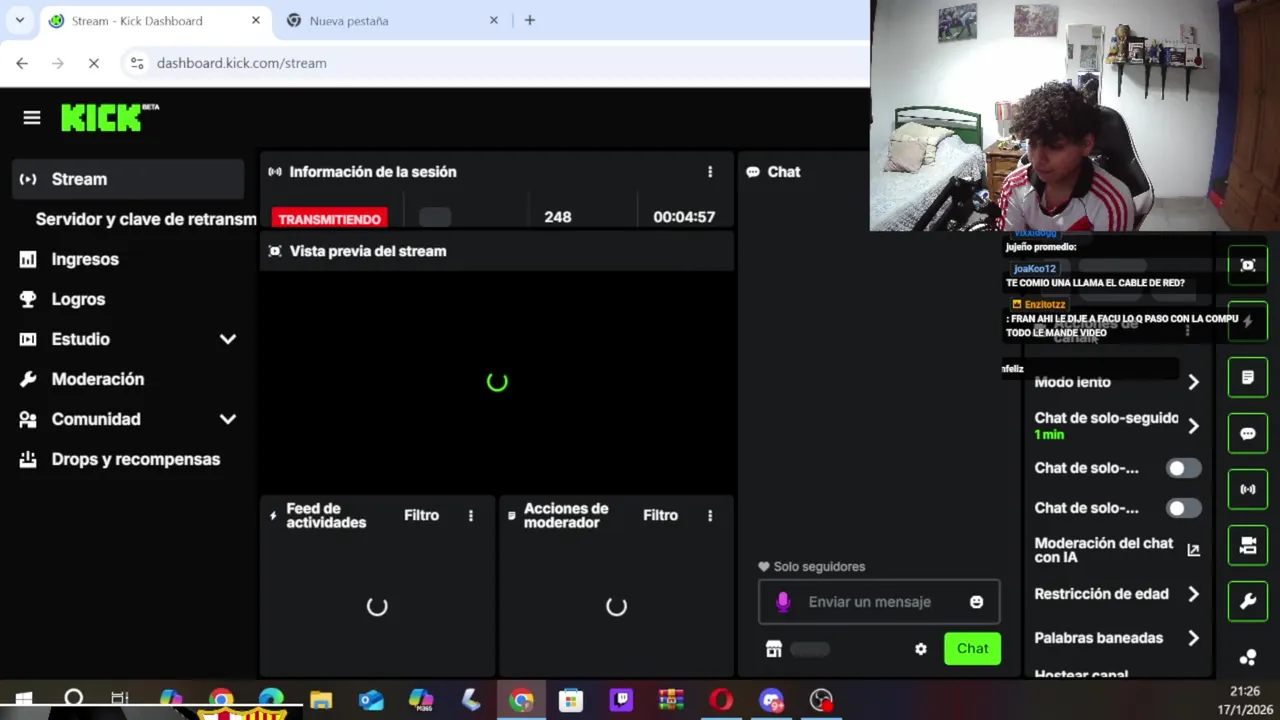Click the stream timer 00:04:57

pyautogui.click(x=684, y=217)
